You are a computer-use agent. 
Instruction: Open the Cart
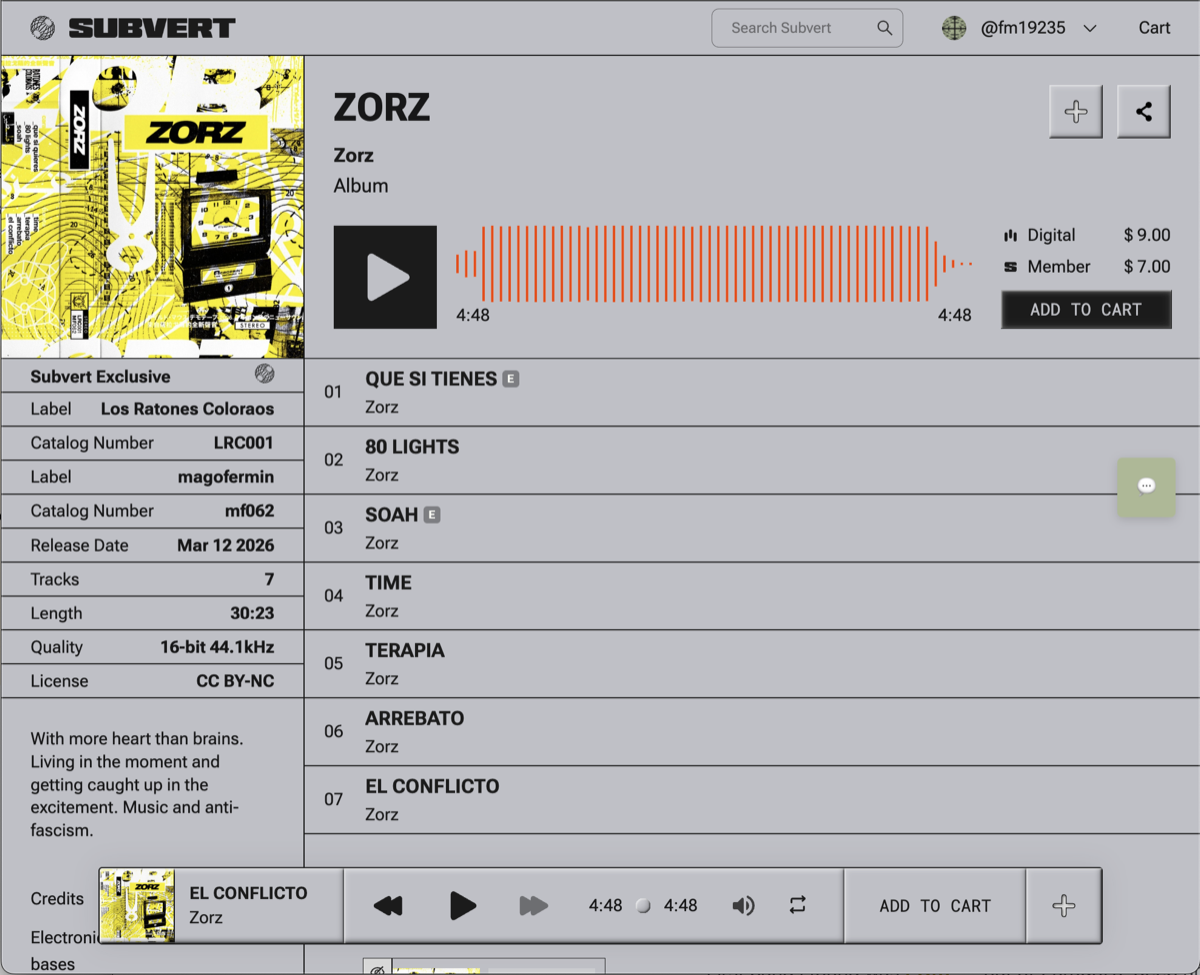click(1154, 27)
